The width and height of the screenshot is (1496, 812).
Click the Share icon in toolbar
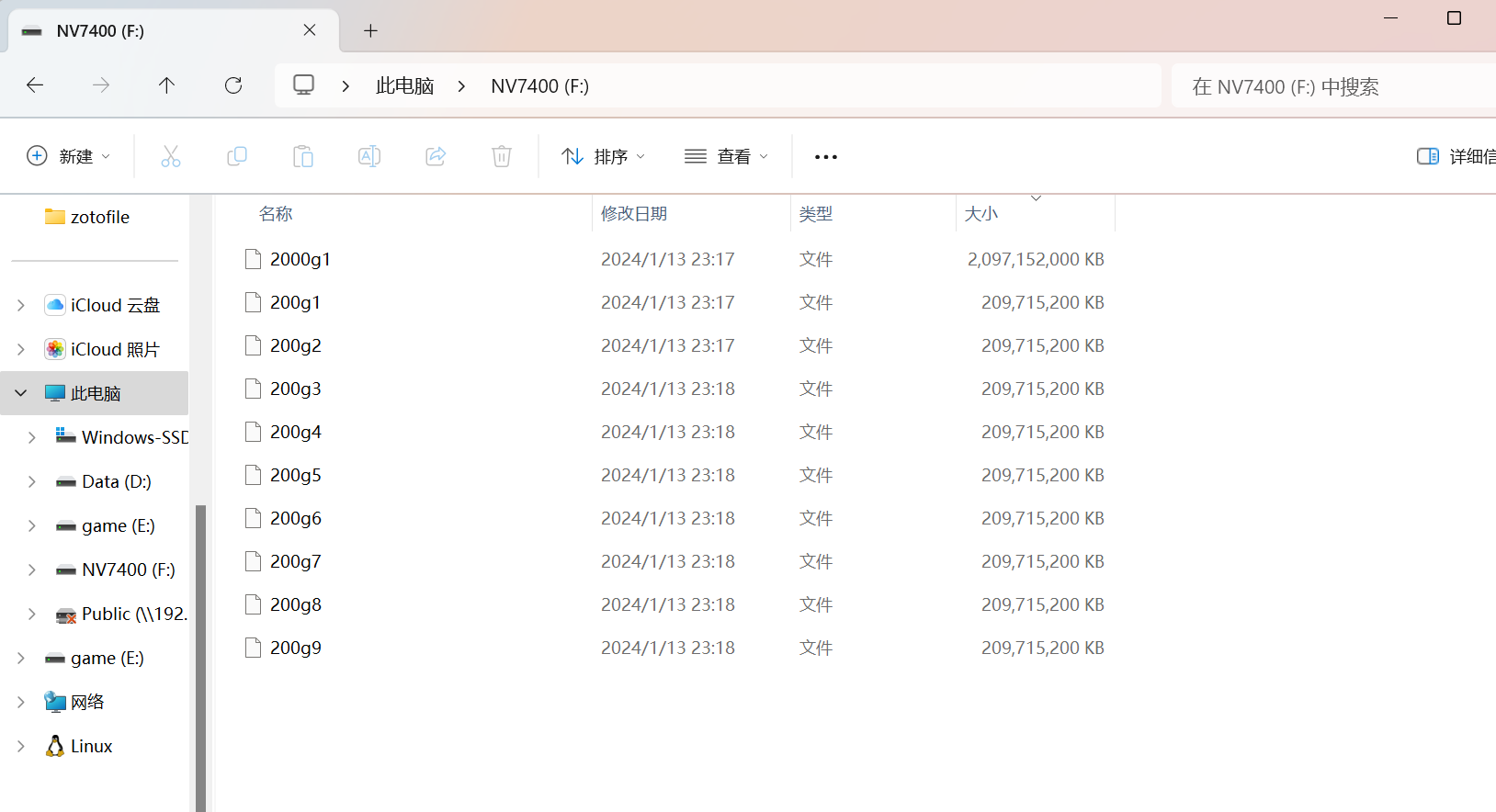click(x=436, y=156)
